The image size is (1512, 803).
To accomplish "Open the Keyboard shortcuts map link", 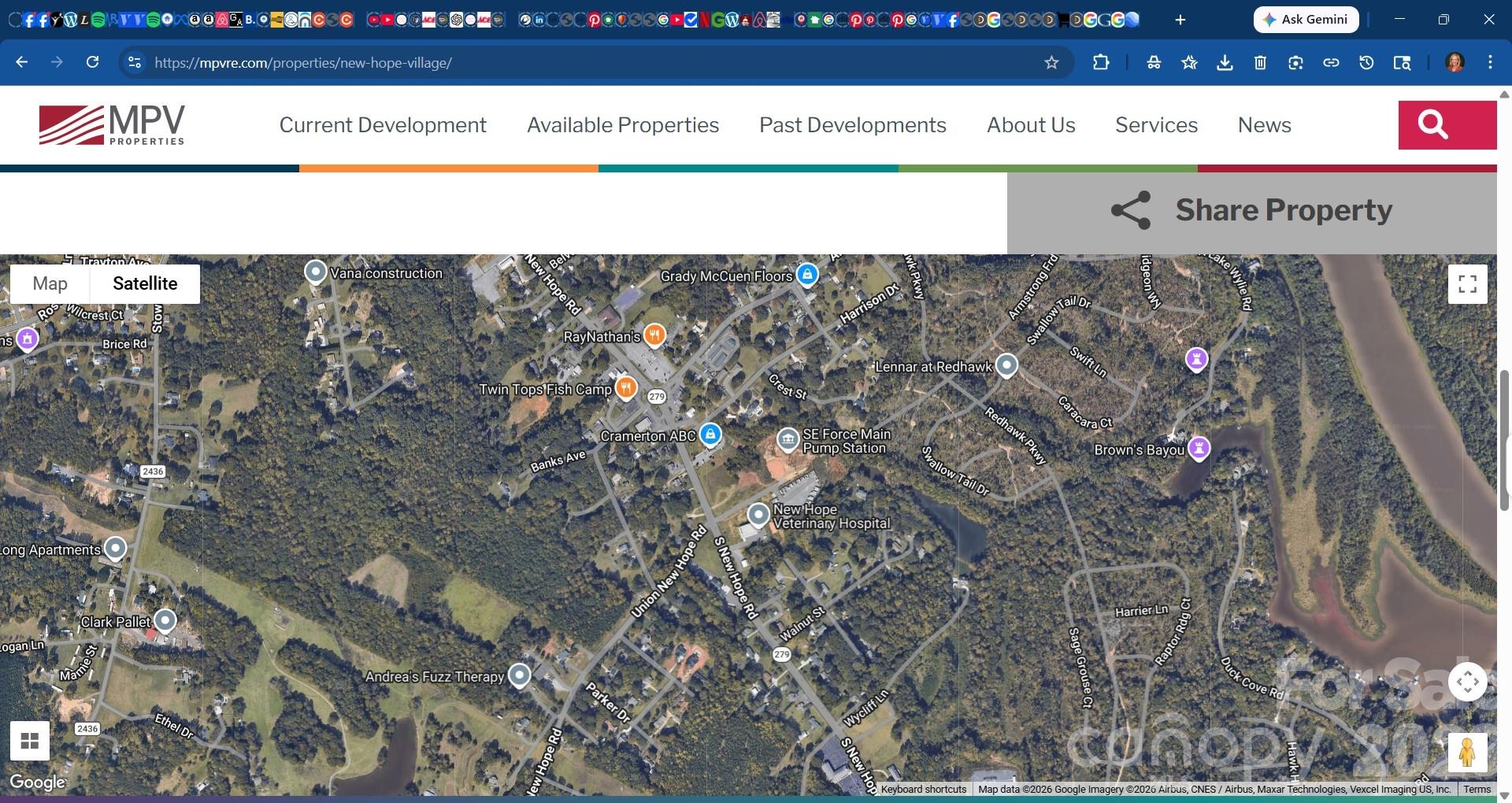I will [923, 789].
